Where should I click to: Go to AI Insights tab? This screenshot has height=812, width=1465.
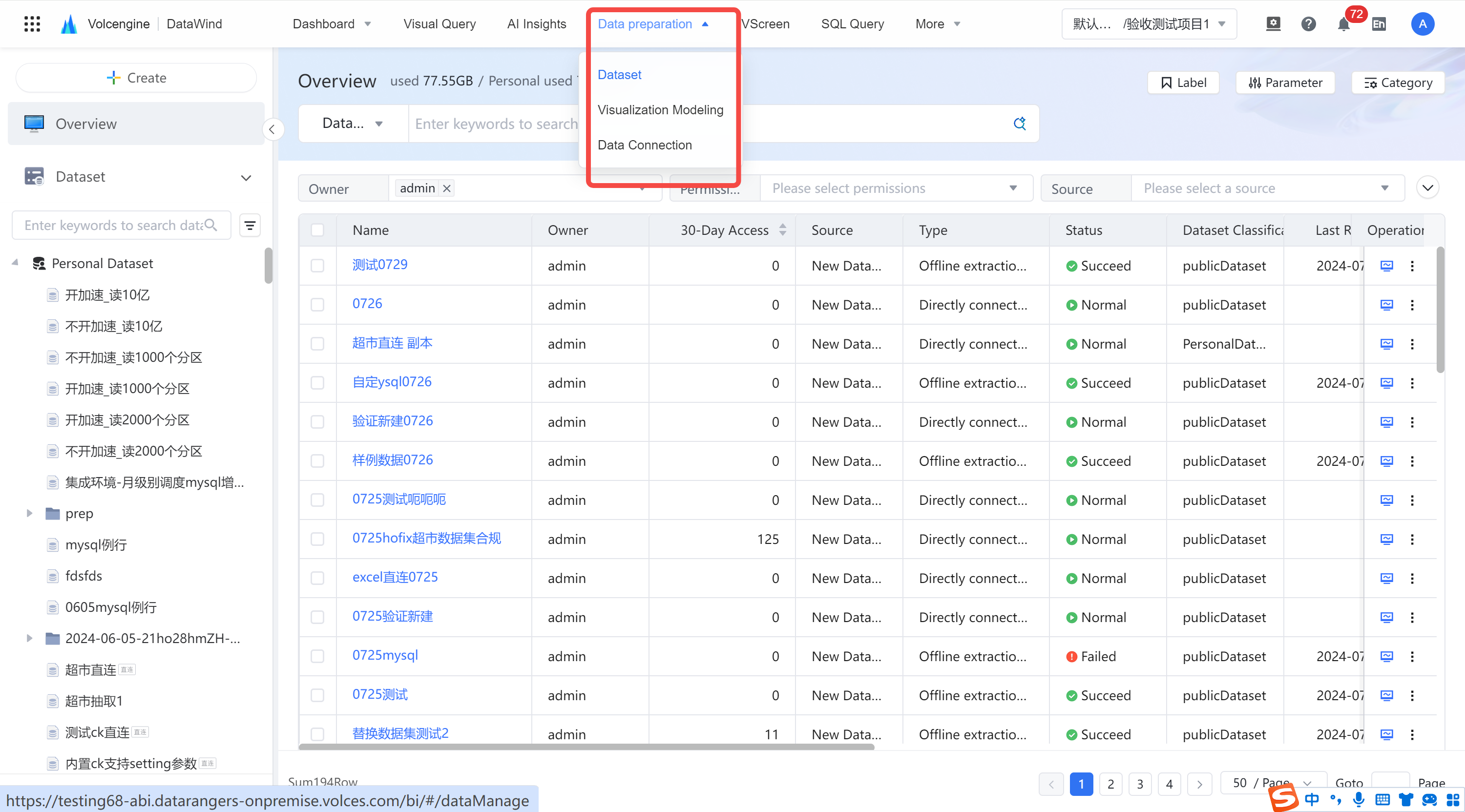click(x=536, y=24)
